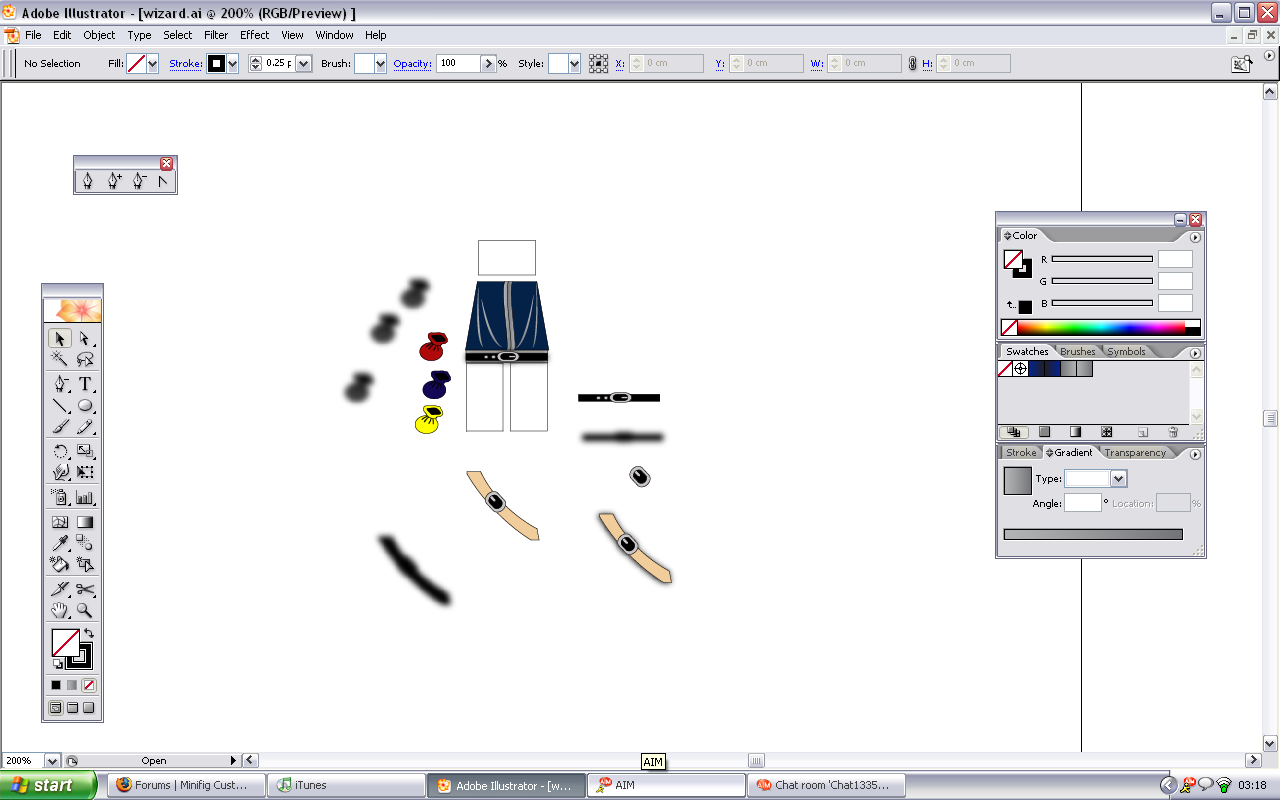Select the Scissors tool
This screenshot has height=800, width=1280.
[x=85, y=589]
